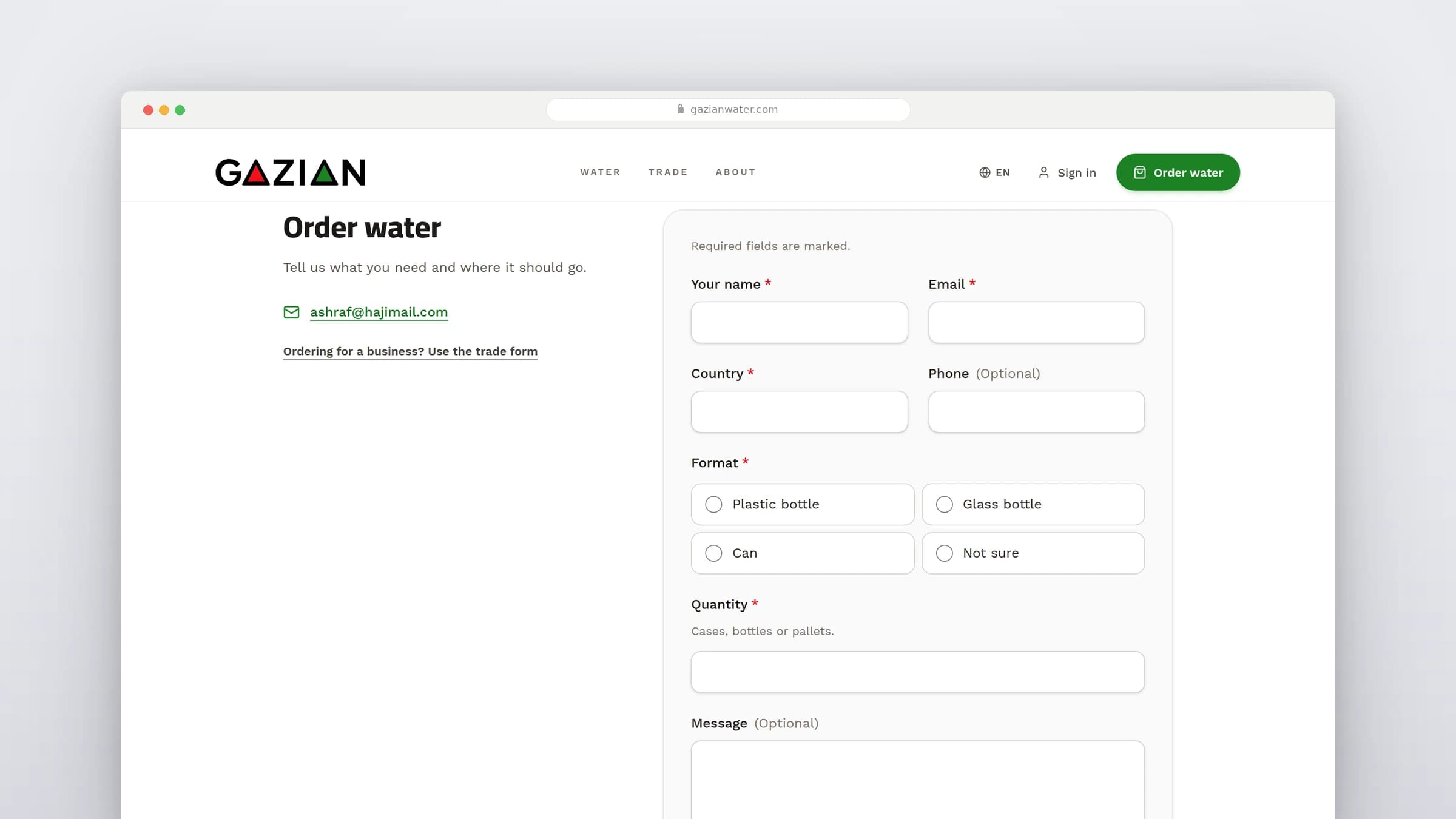Click the 'Cases, bottles or pallets.' hint
1456x819 pixels.
pos(763,632)
